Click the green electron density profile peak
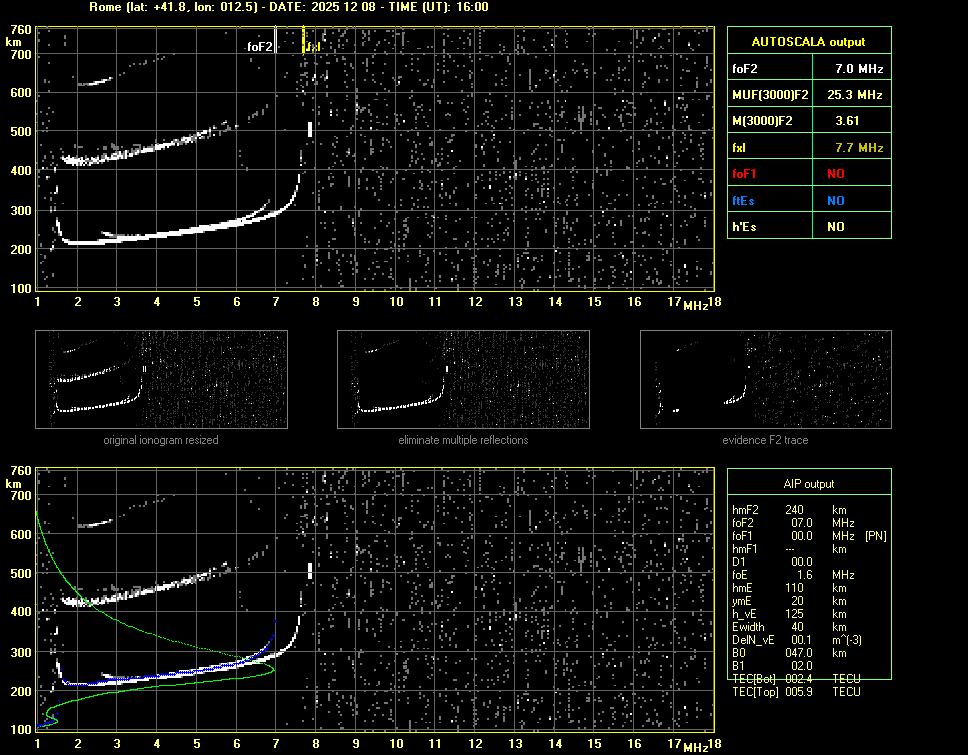This screenshot has height=755, width=968. pyautogui.click(x=272, y=672)
